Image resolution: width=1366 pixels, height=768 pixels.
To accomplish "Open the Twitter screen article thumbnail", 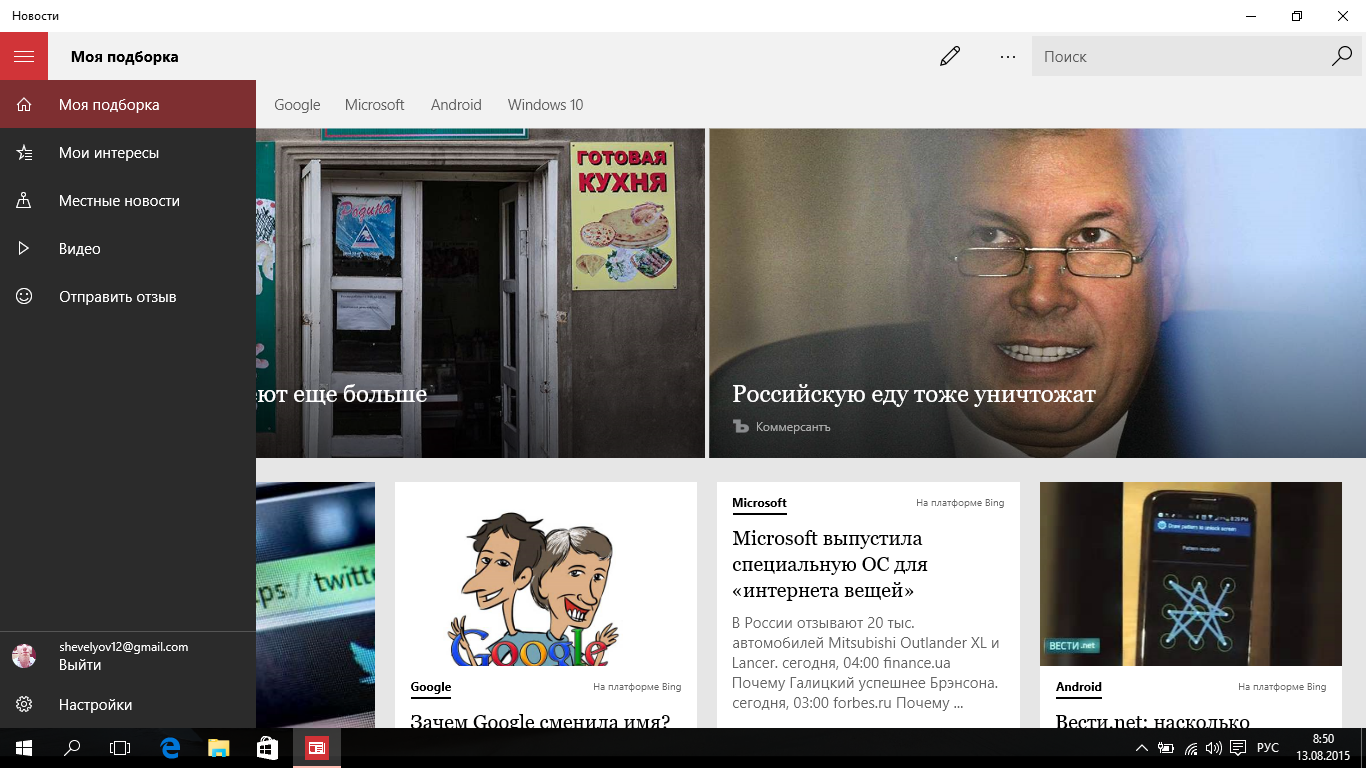I will [315, 605].
